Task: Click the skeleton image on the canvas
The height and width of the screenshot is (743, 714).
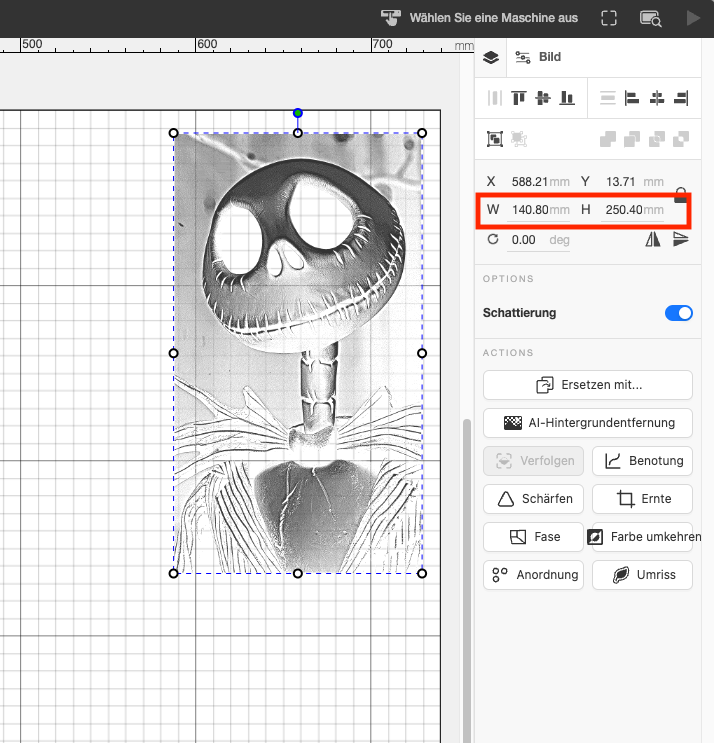Action: coord(298,353)
